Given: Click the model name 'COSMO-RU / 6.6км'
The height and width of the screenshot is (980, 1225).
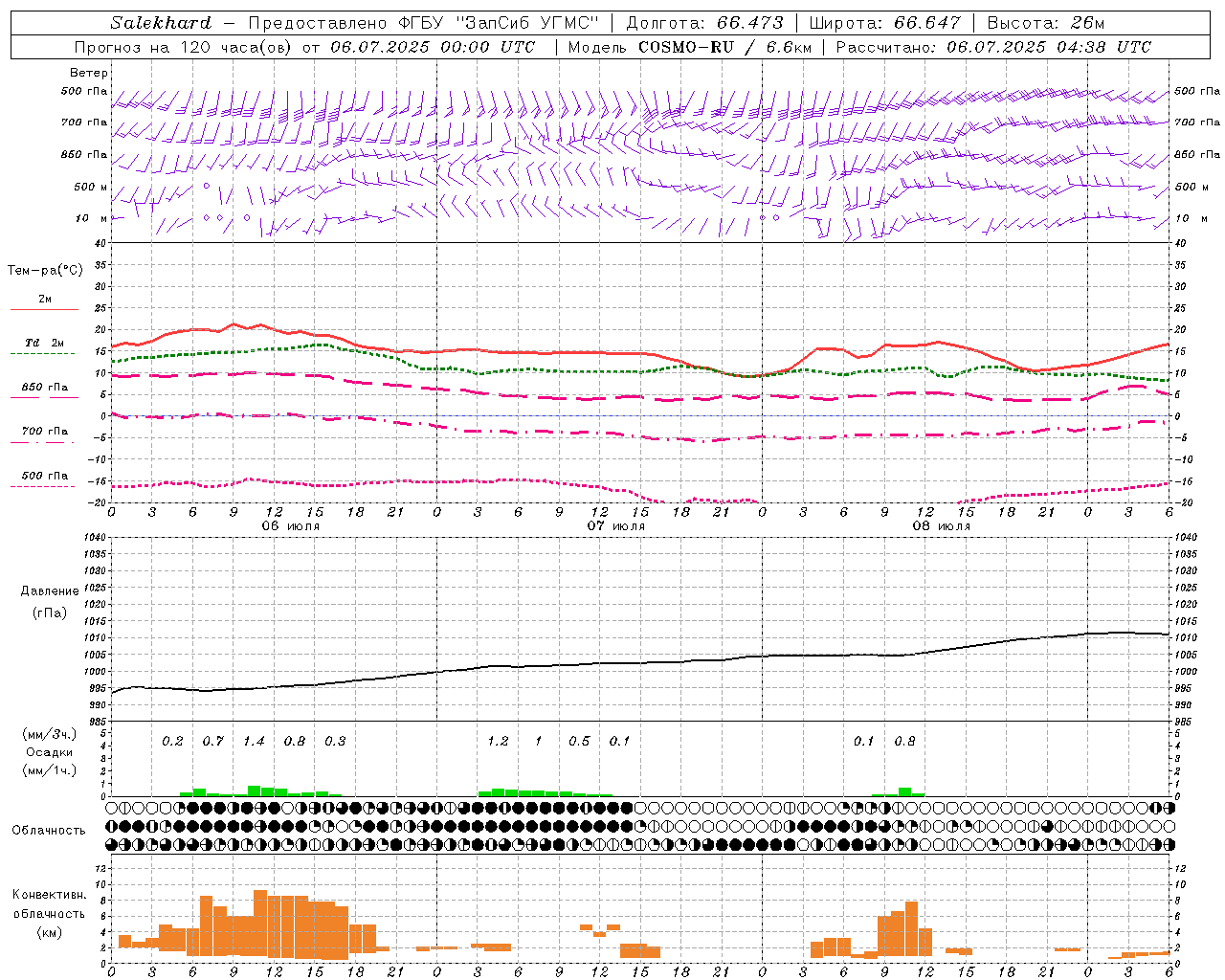Looking at the screenshot, I should (725, 47).
